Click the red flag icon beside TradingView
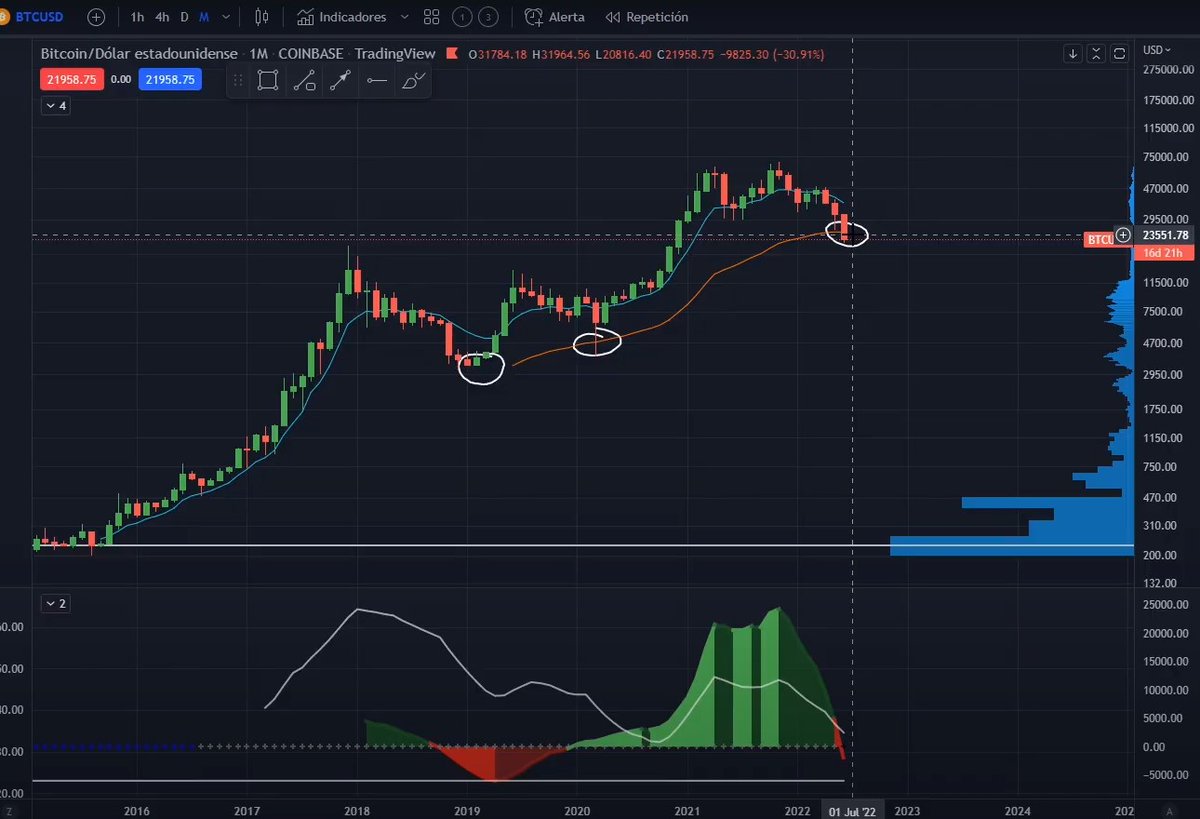The width and height of the screenshot is (1200, 819). point(453,53)
